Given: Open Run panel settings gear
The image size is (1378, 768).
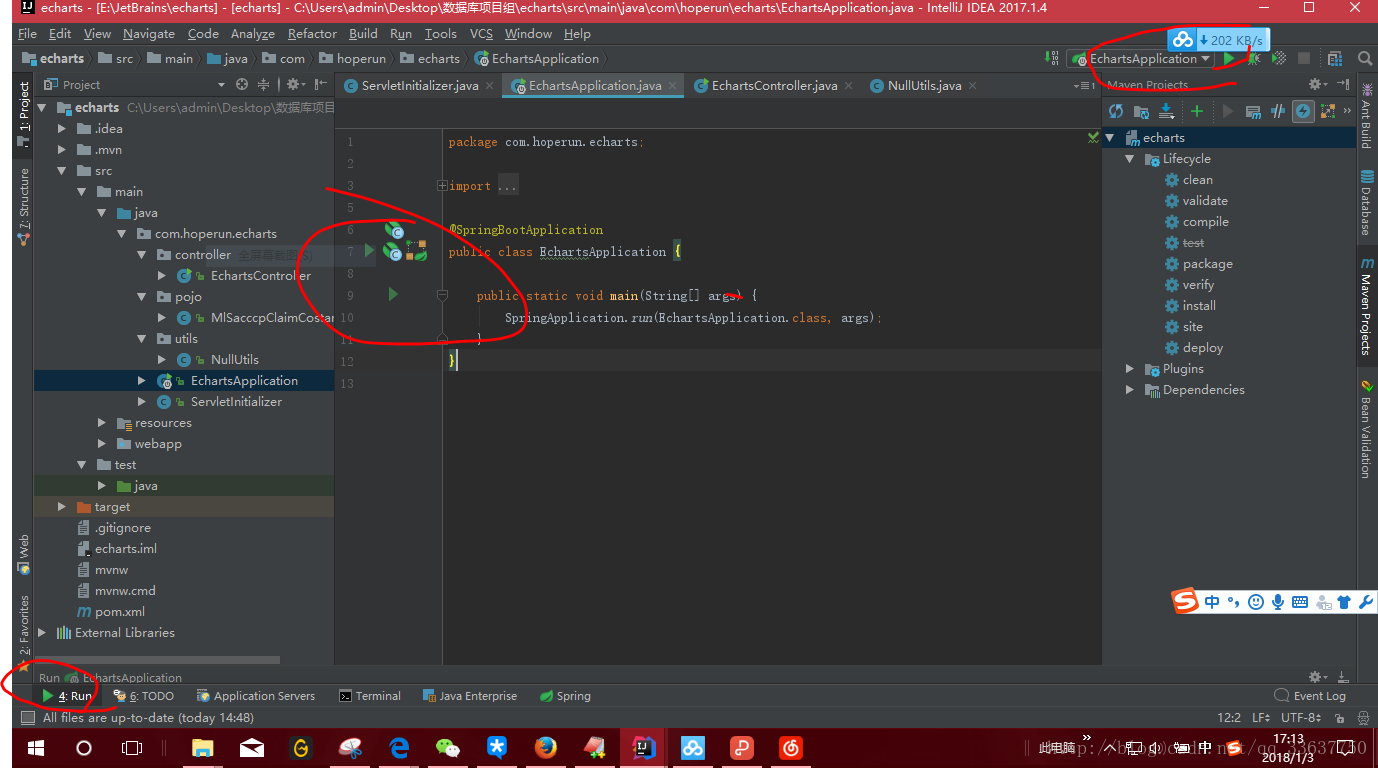Looking at the screenshot, I should 1318,677.
